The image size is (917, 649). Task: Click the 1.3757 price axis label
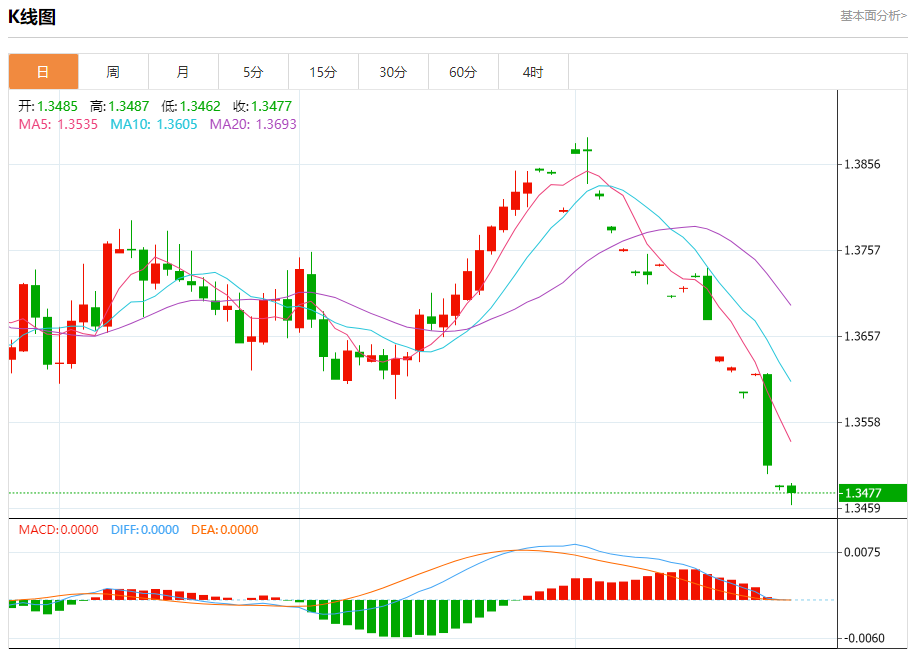click(x=862, y=250)
